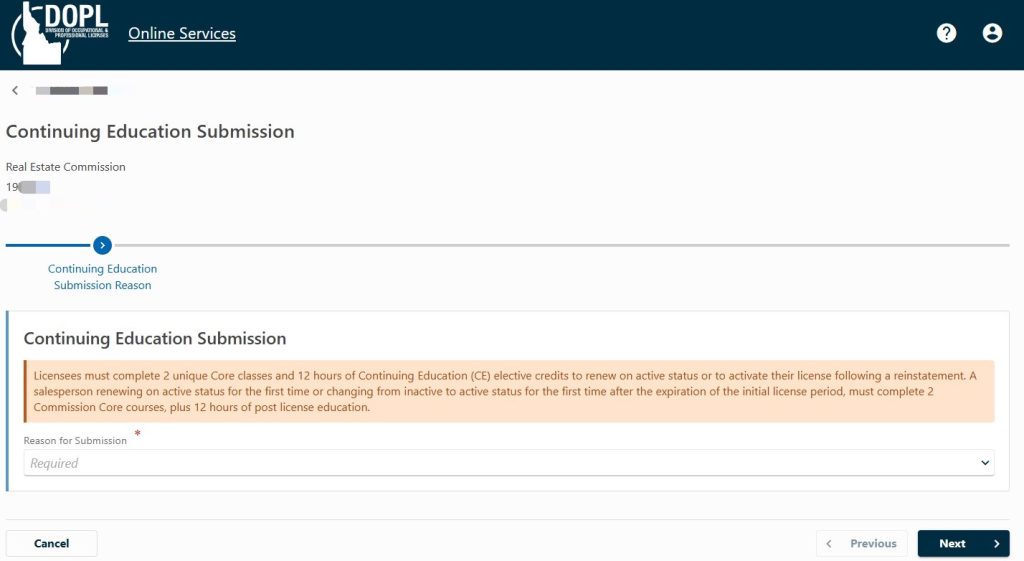Click the Continuing Education Submission Reason step label
Image resolution: width=1024 pixels, height=561 pixels.
tap(103, 277)
